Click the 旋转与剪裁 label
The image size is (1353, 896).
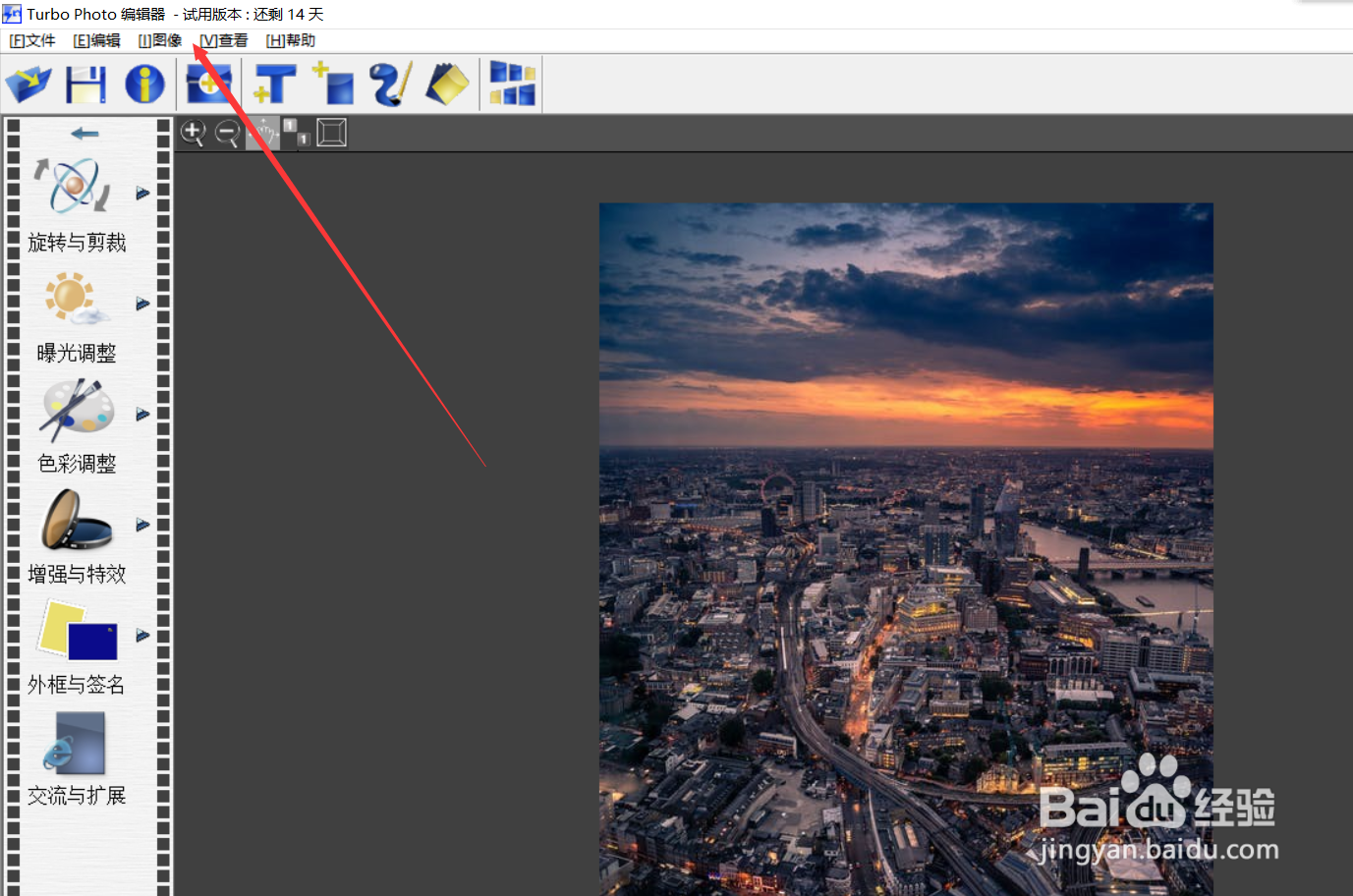pyautogui.click(x=77, y=243)
